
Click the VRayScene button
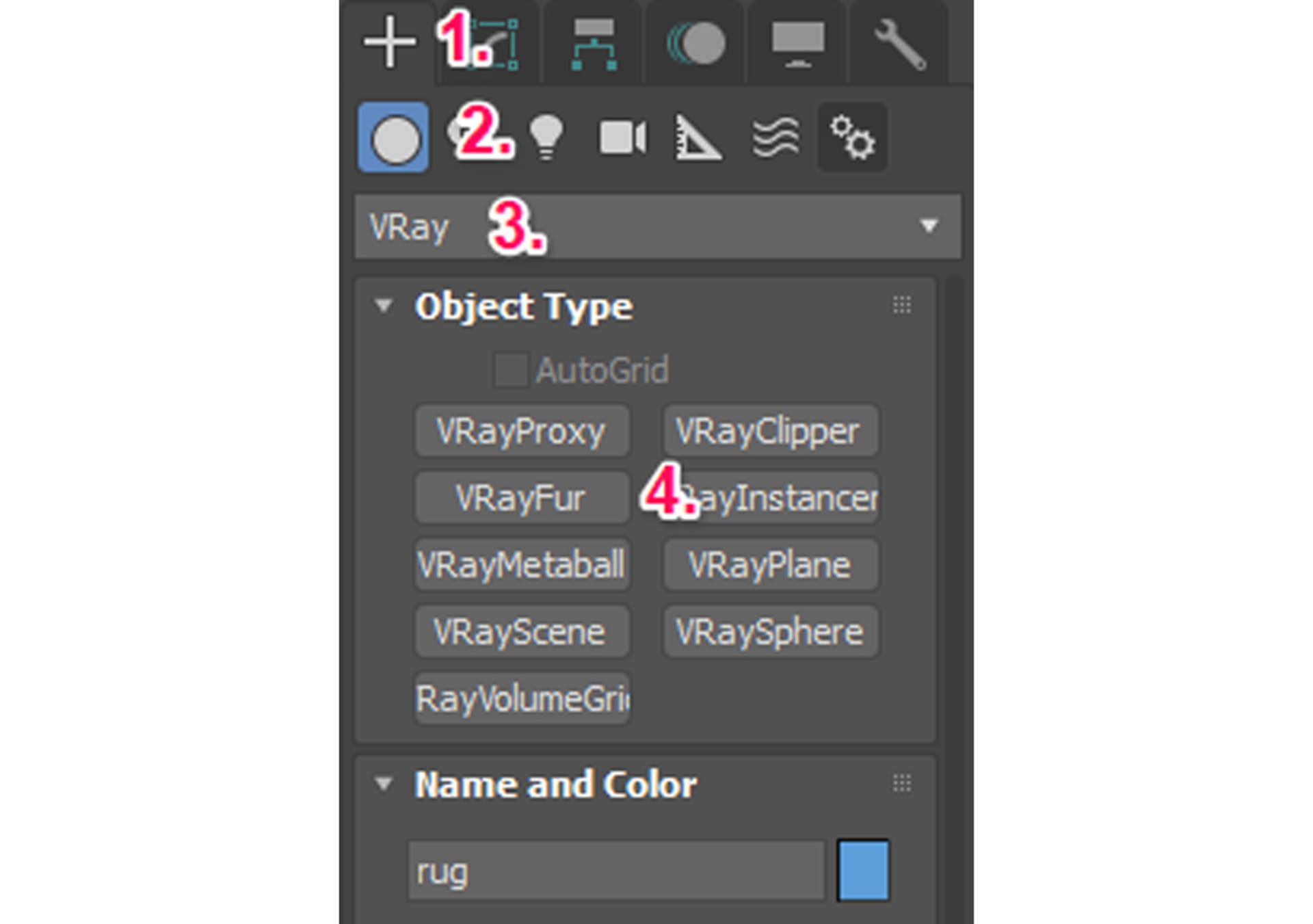[522, 632]
